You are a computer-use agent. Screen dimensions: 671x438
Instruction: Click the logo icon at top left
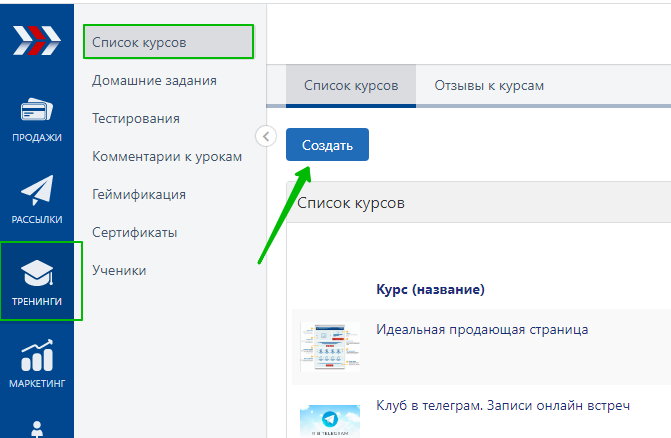[36, 40]
